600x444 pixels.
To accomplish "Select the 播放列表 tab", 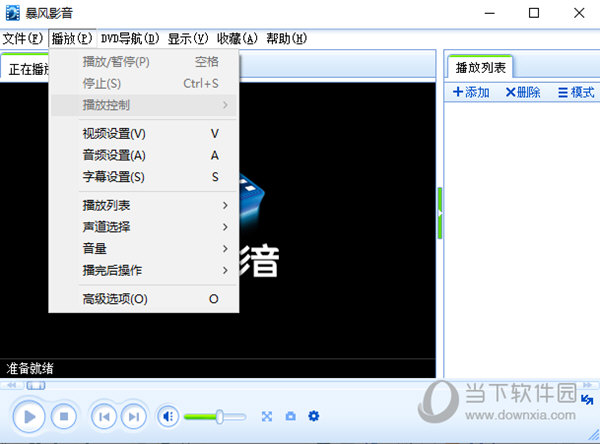I will [x=481, y=68].
